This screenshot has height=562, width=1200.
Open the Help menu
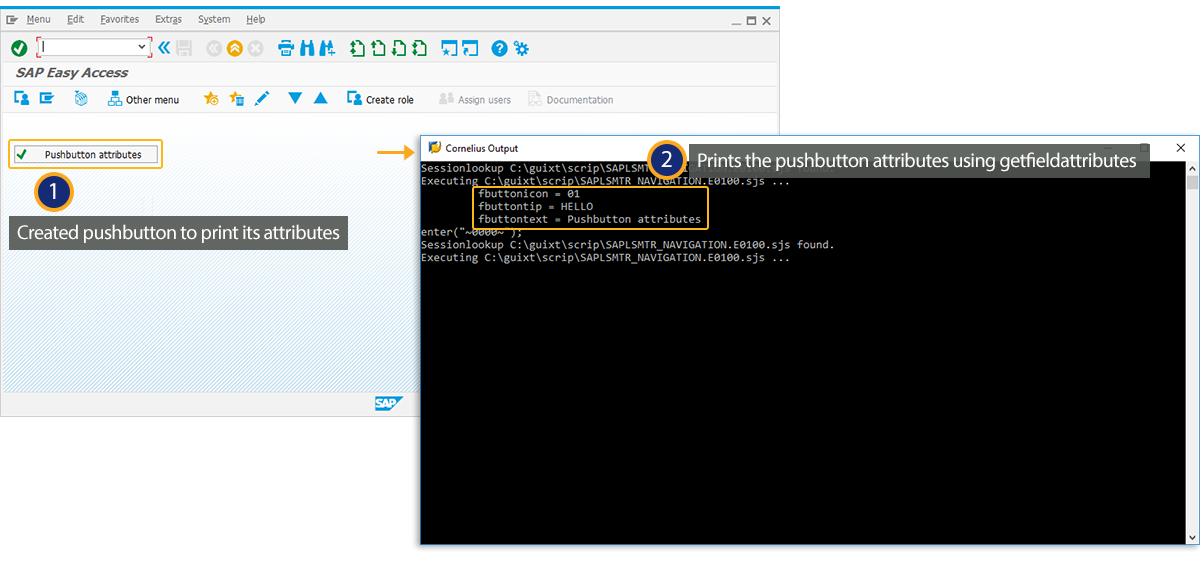click(255, 19)
